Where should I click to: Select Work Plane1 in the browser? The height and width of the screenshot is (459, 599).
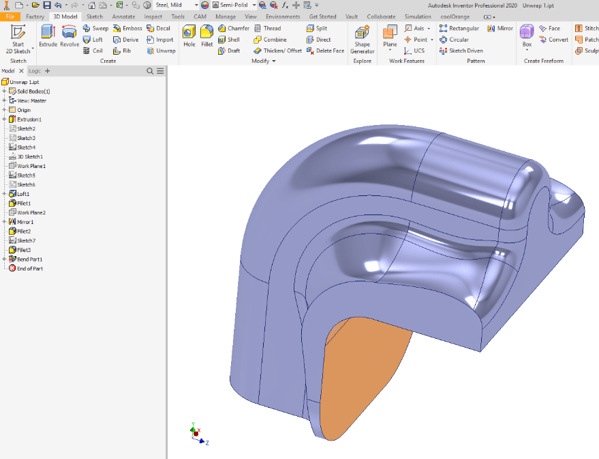point(27,166)
